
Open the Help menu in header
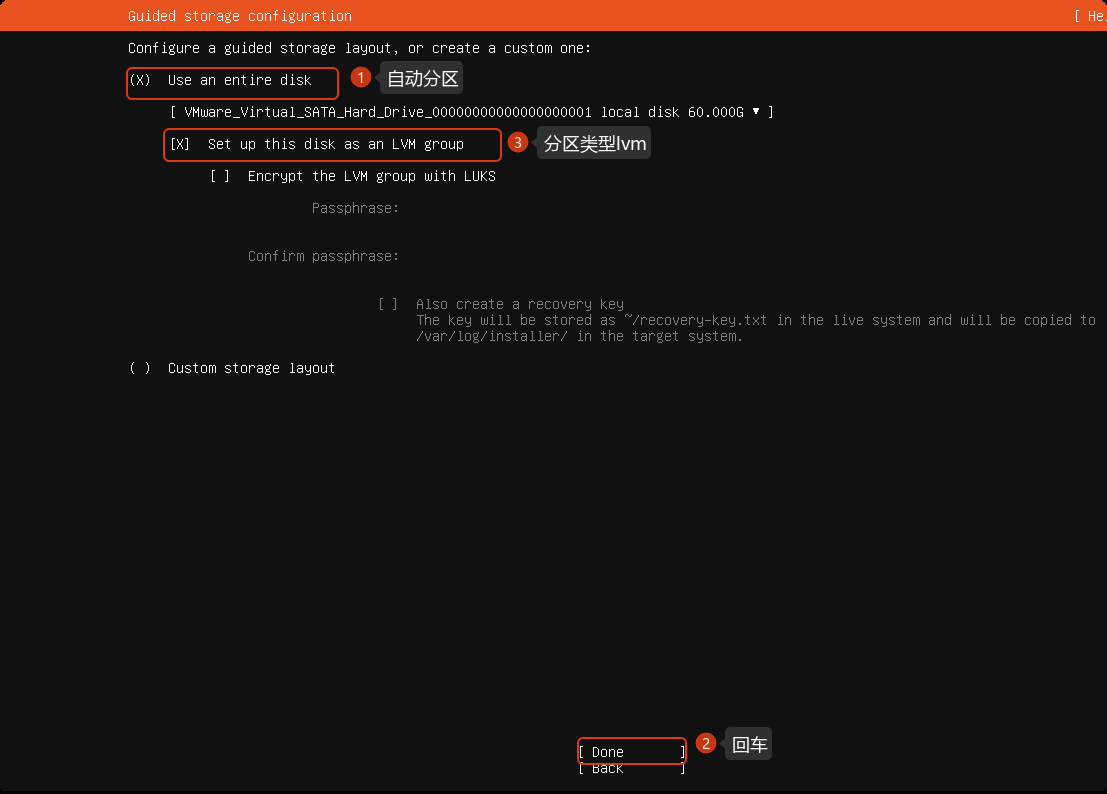(1089, 16)
